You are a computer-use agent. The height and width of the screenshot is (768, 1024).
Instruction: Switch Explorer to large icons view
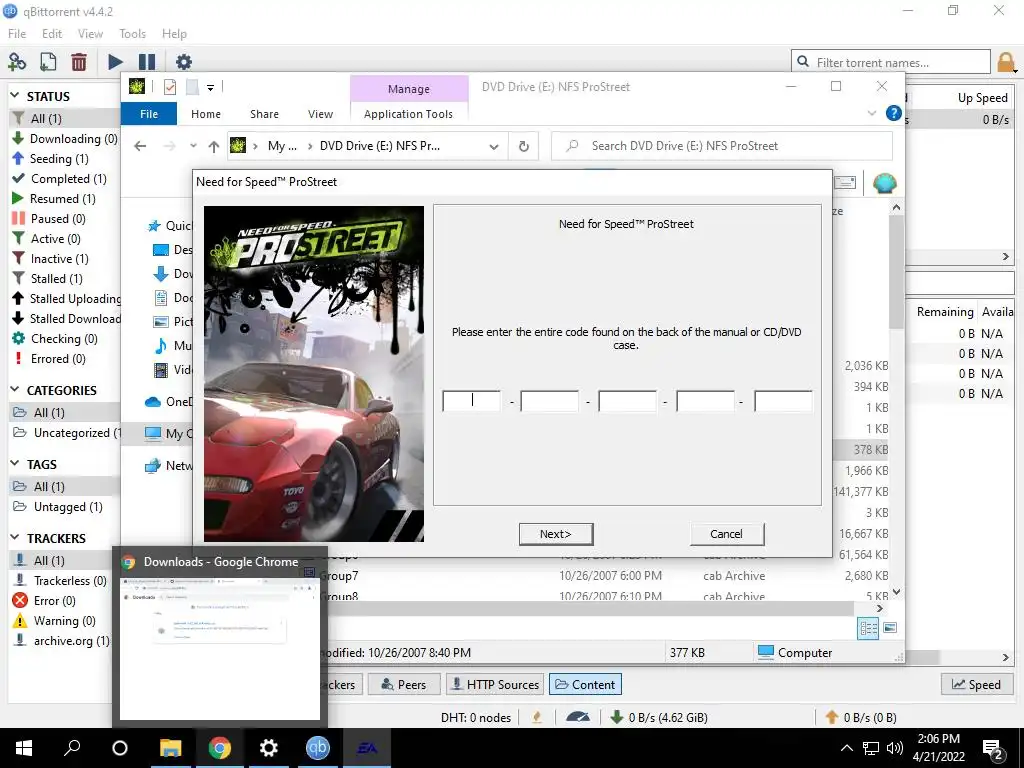click(890, 628)
